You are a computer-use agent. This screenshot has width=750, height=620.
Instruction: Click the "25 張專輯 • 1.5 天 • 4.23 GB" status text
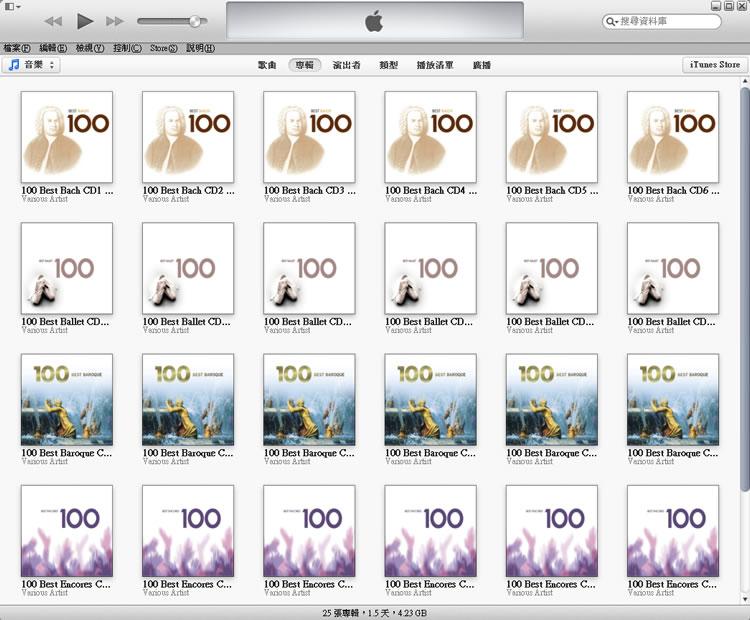(375, 613)
